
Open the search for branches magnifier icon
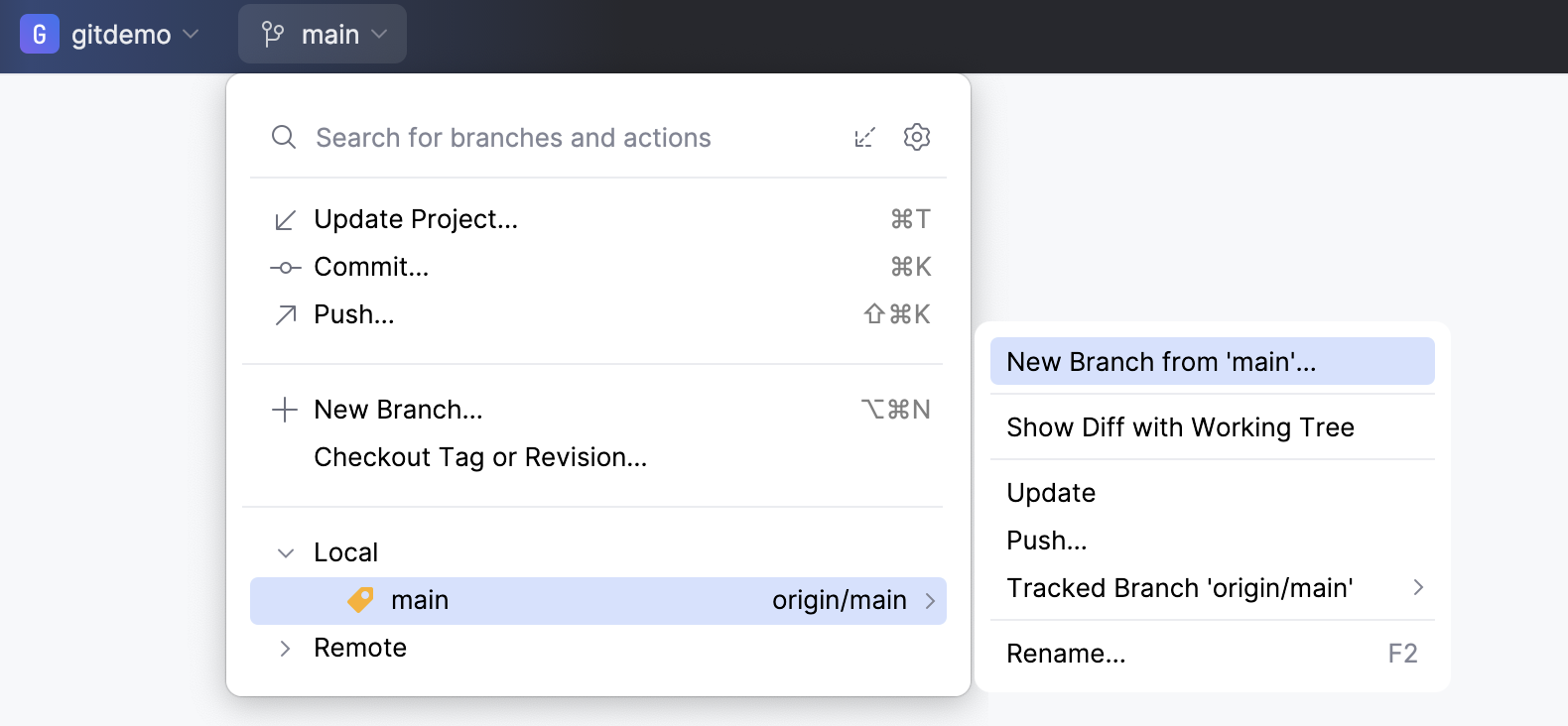[x=284, y=138]
